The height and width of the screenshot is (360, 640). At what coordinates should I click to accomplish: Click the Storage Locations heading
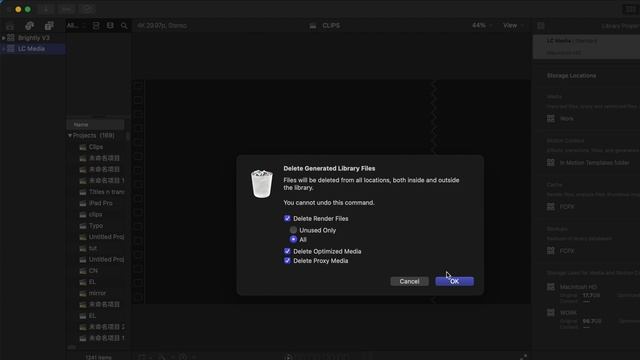[571, 76]
